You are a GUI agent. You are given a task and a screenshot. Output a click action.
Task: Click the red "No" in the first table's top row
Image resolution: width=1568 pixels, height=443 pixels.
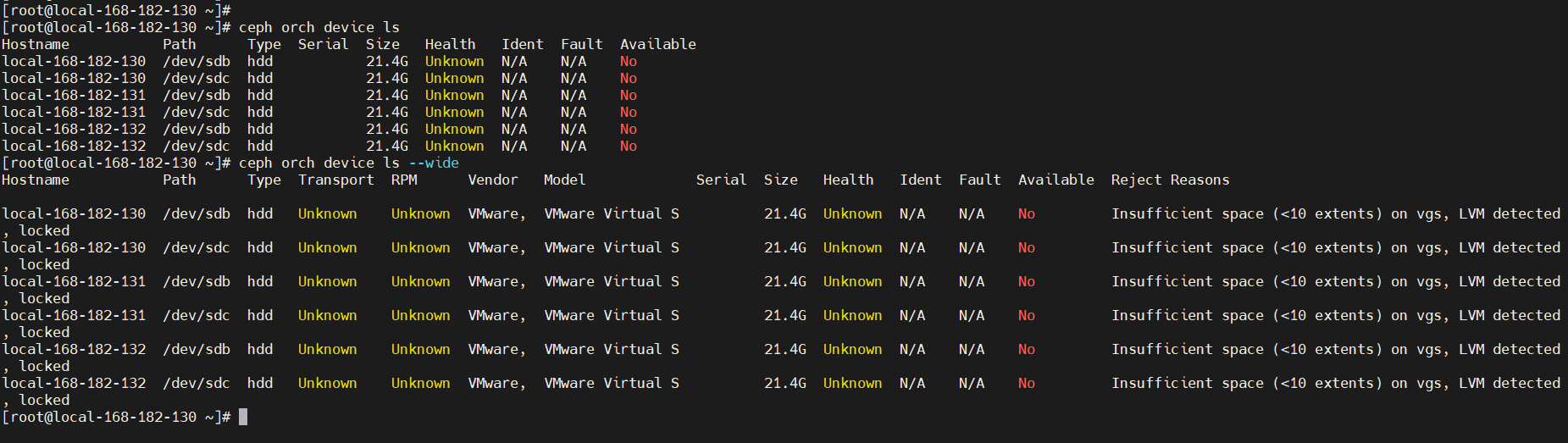point(628,61)
